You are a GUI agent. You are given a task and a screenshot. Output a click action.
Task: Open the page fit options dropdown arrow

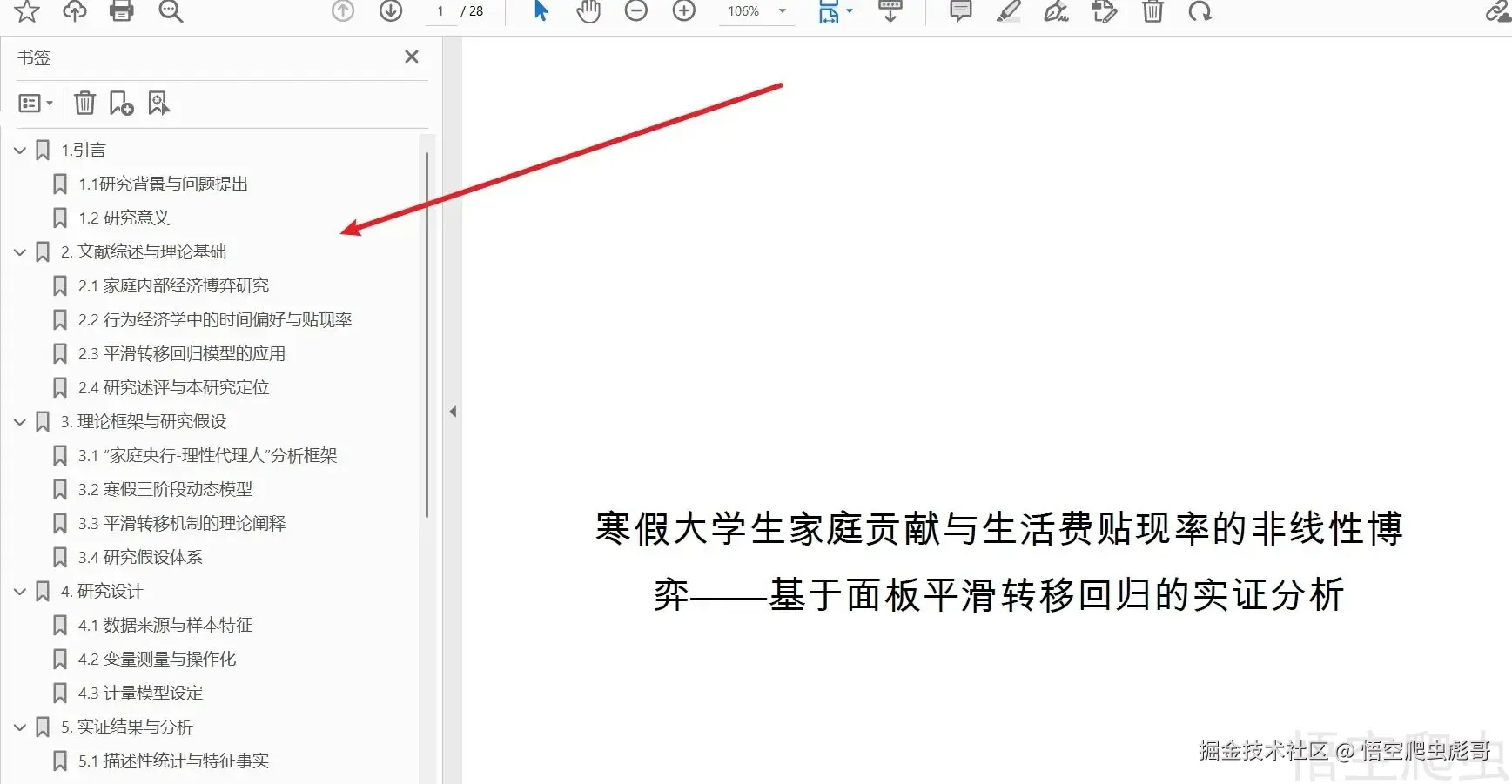(850, 11)
